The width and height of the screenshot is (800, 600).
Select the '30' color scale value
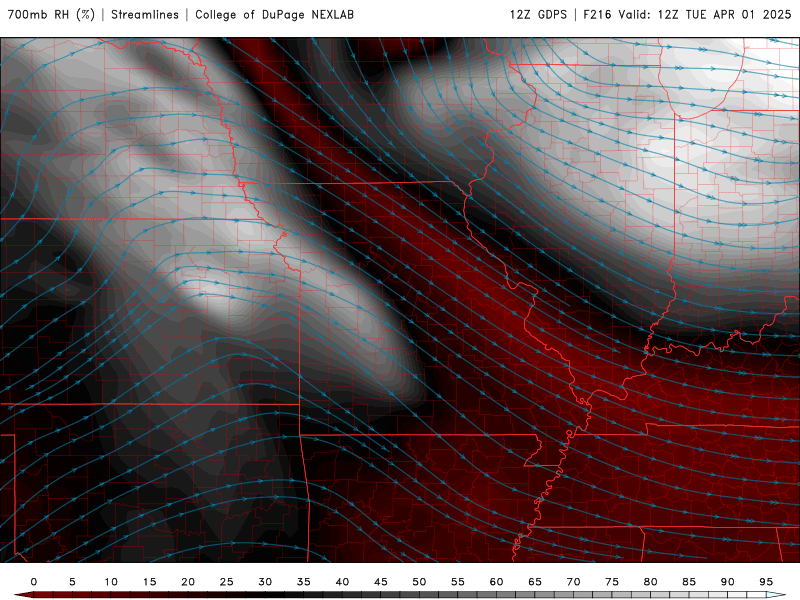(265, 582)
